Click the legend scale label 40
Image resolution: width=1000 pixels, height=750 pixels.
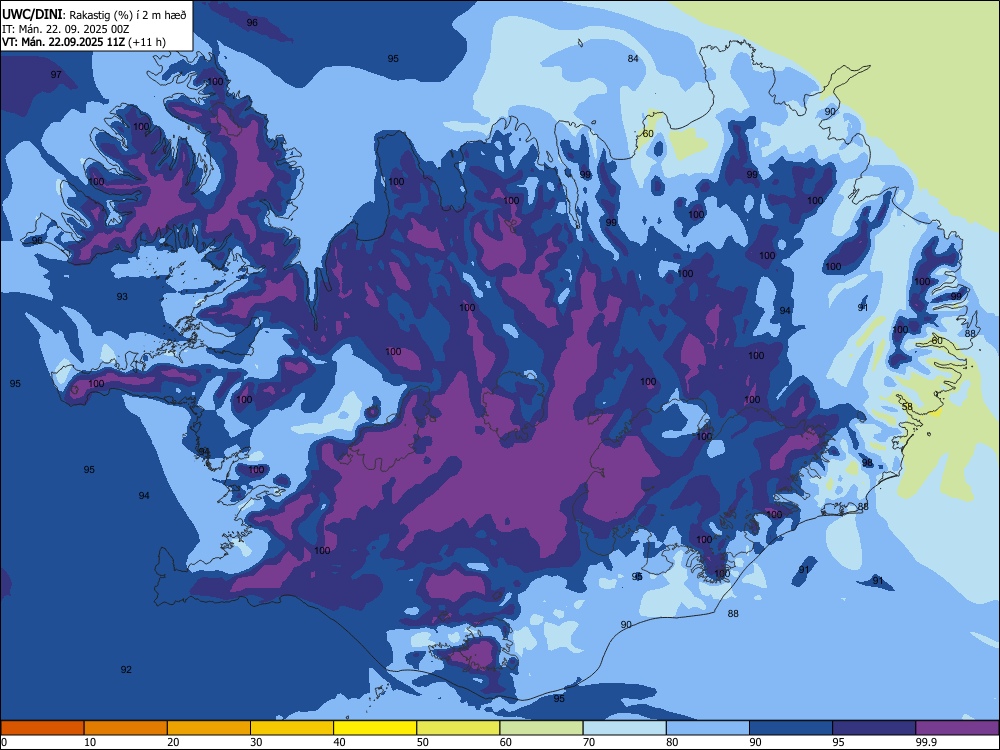(x=339, y=742)
